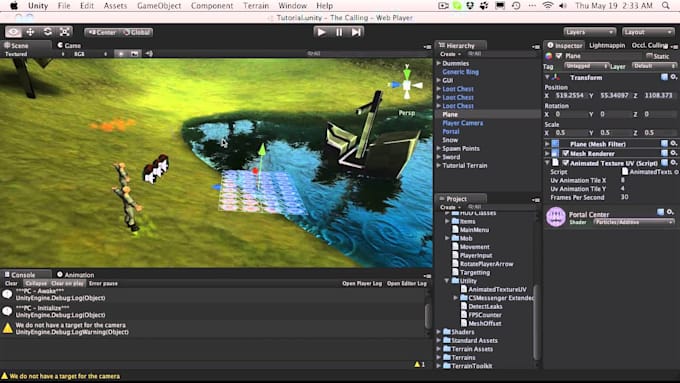680x383 pixels.
Task: Edit Frames Per Second field
Action: 649,197
